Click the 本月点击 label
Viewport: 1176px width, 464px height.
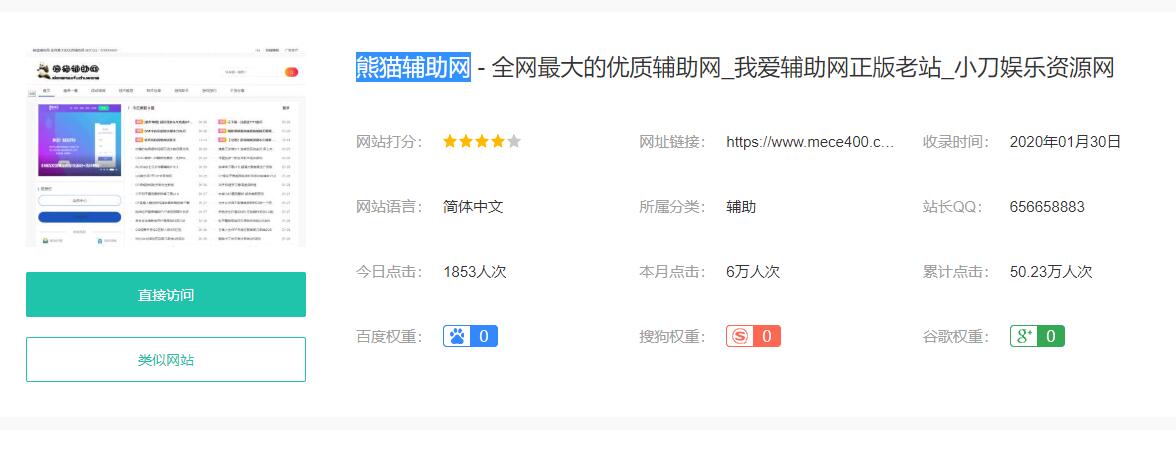[673, 271]
